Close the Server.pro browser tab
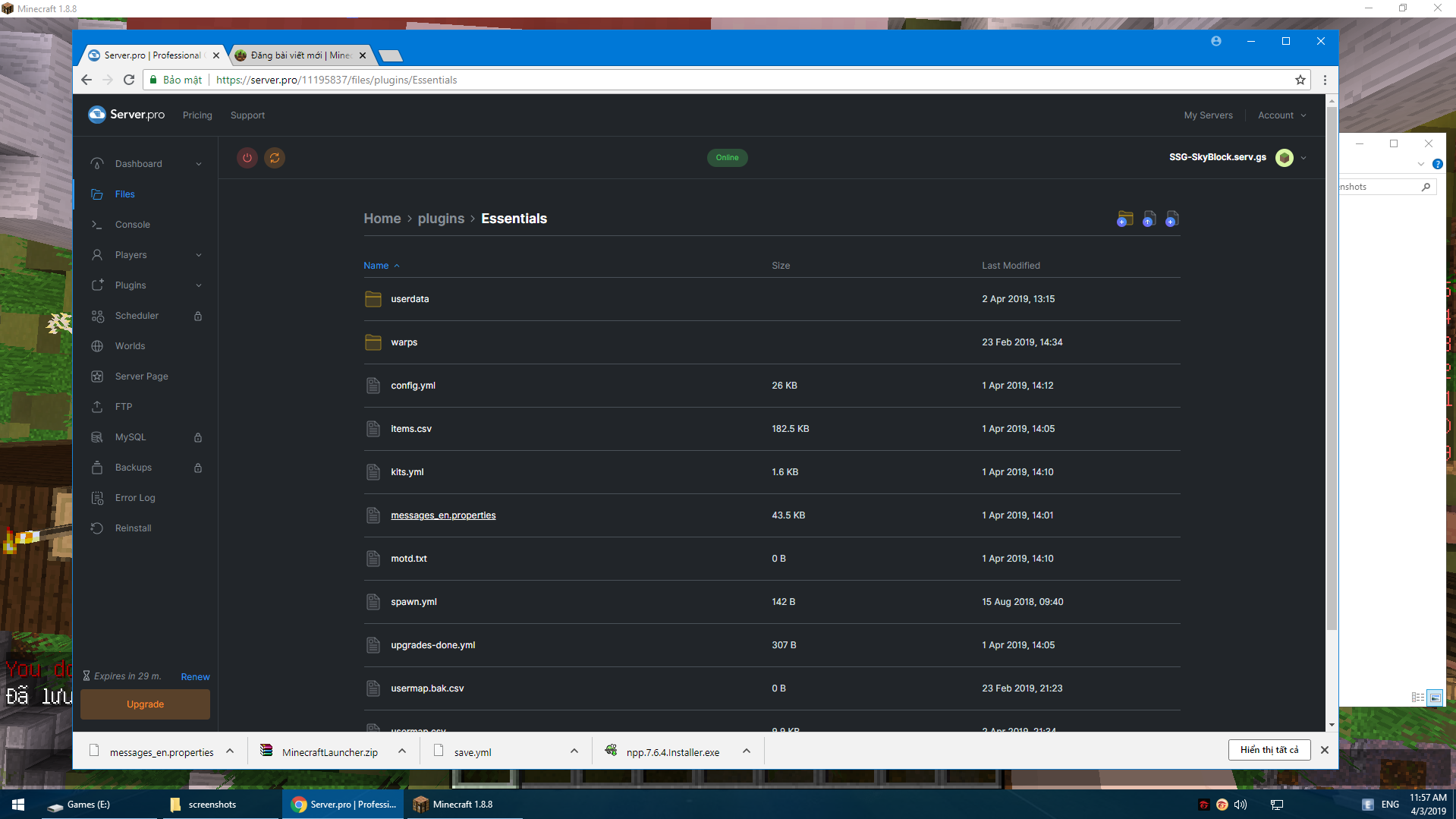Screen dimensions: 1456x819 216,55
